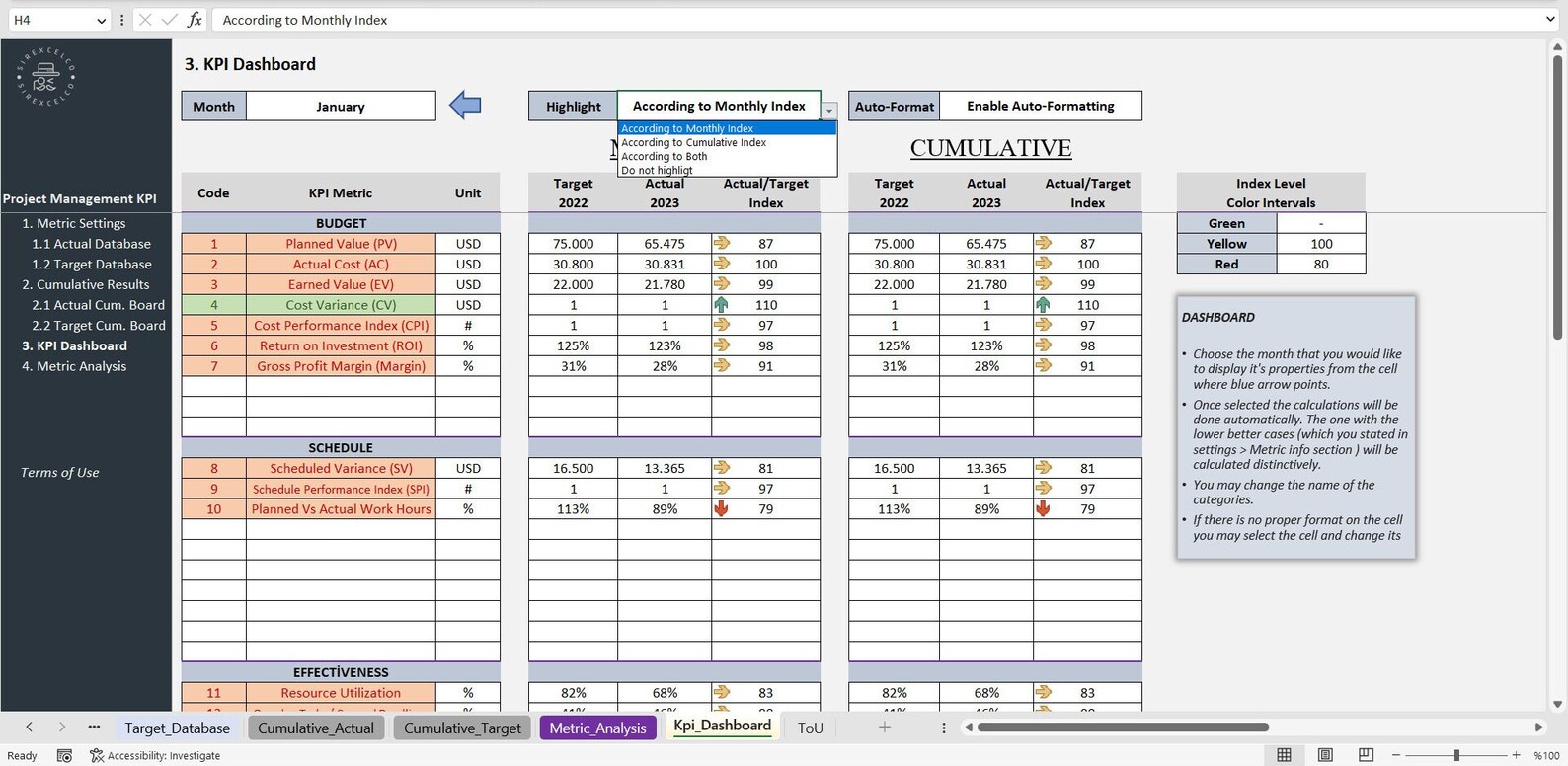Switch to the ToU sheet tab
This screenshot has width=1568, height=766.
click(811, 728)
